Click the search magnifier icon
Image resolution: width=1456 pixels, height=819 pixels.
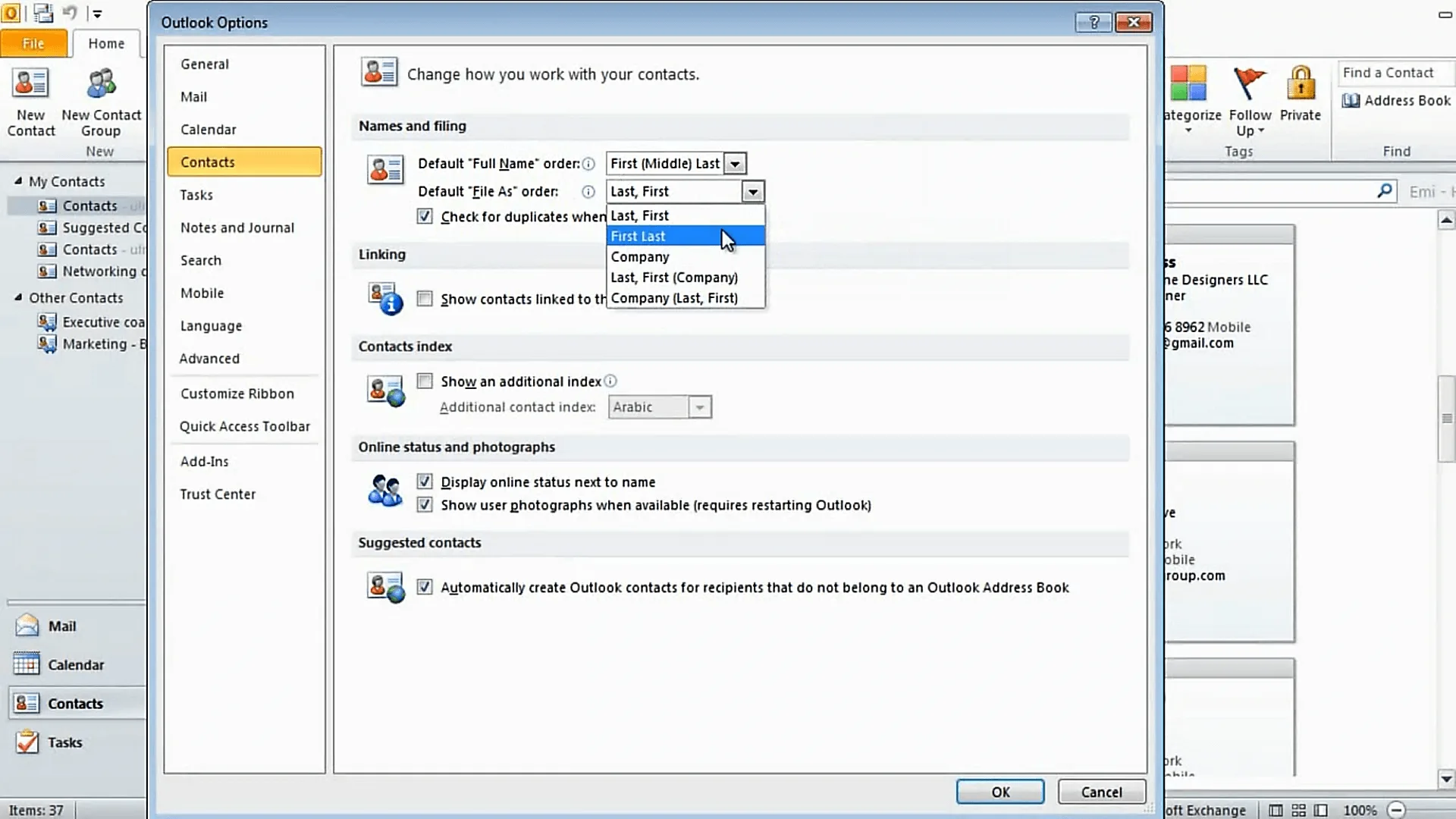[x=1385, y=191]
